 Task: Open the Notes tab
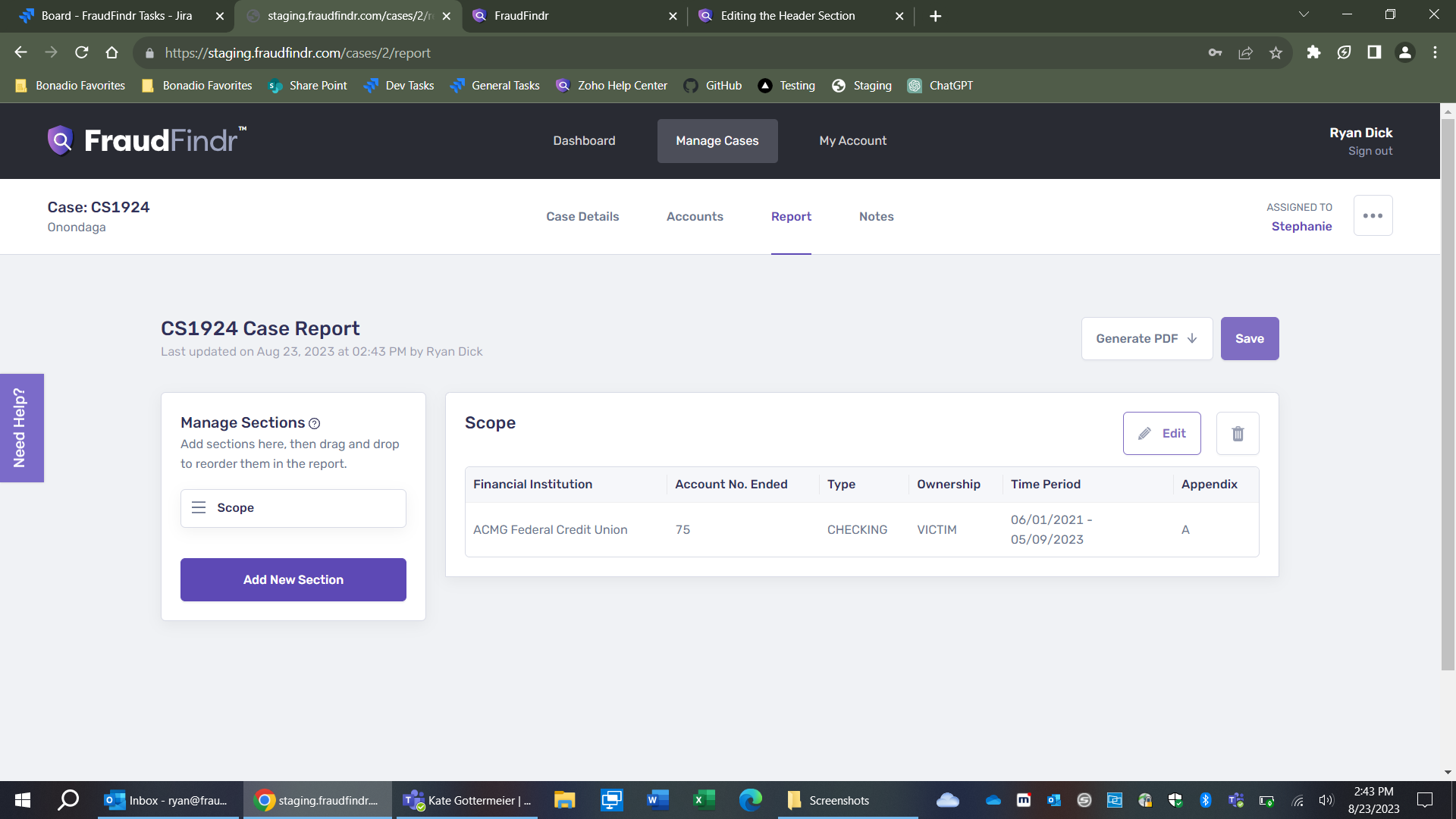coord(876,217)
